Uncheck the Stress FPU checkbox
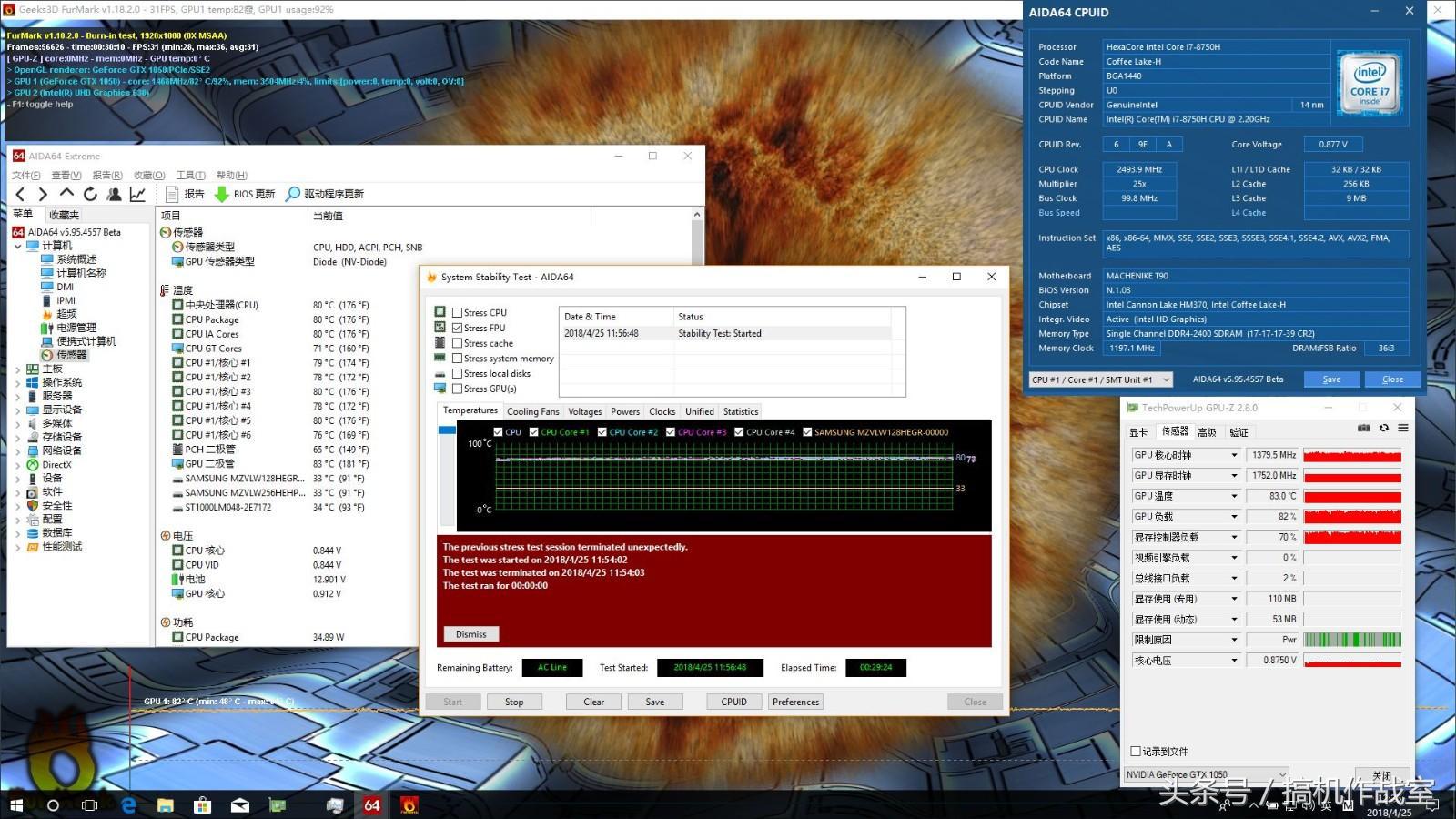 point(458,329)
